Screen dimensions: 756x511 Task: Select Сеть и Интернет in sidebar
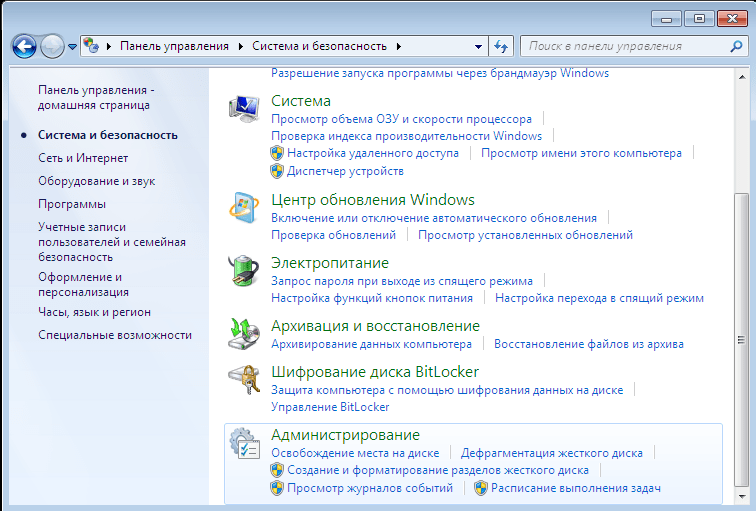point(83,158)
